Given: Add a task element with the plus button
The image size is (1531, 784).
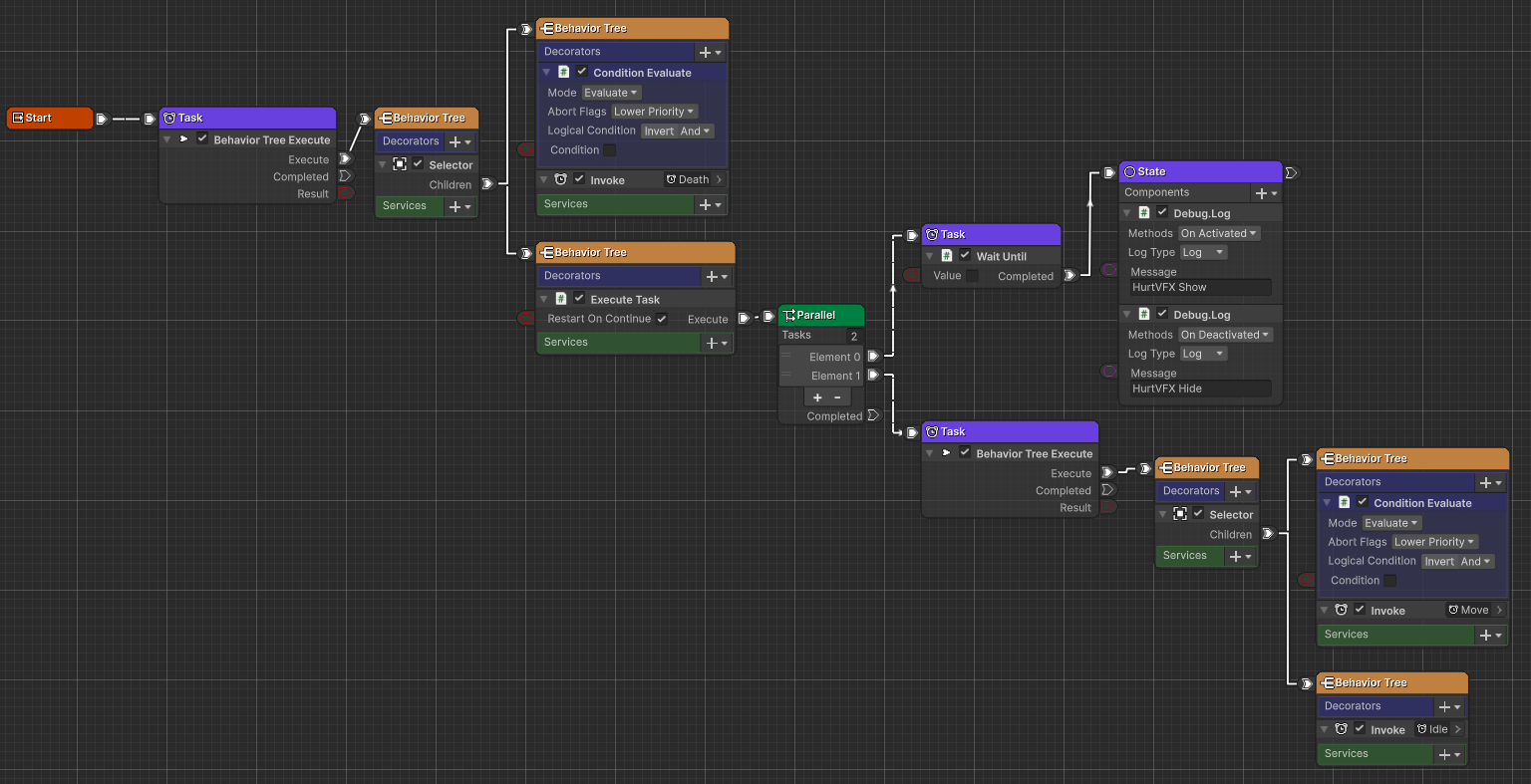Looking at the screenshot, I should (817, 397).
